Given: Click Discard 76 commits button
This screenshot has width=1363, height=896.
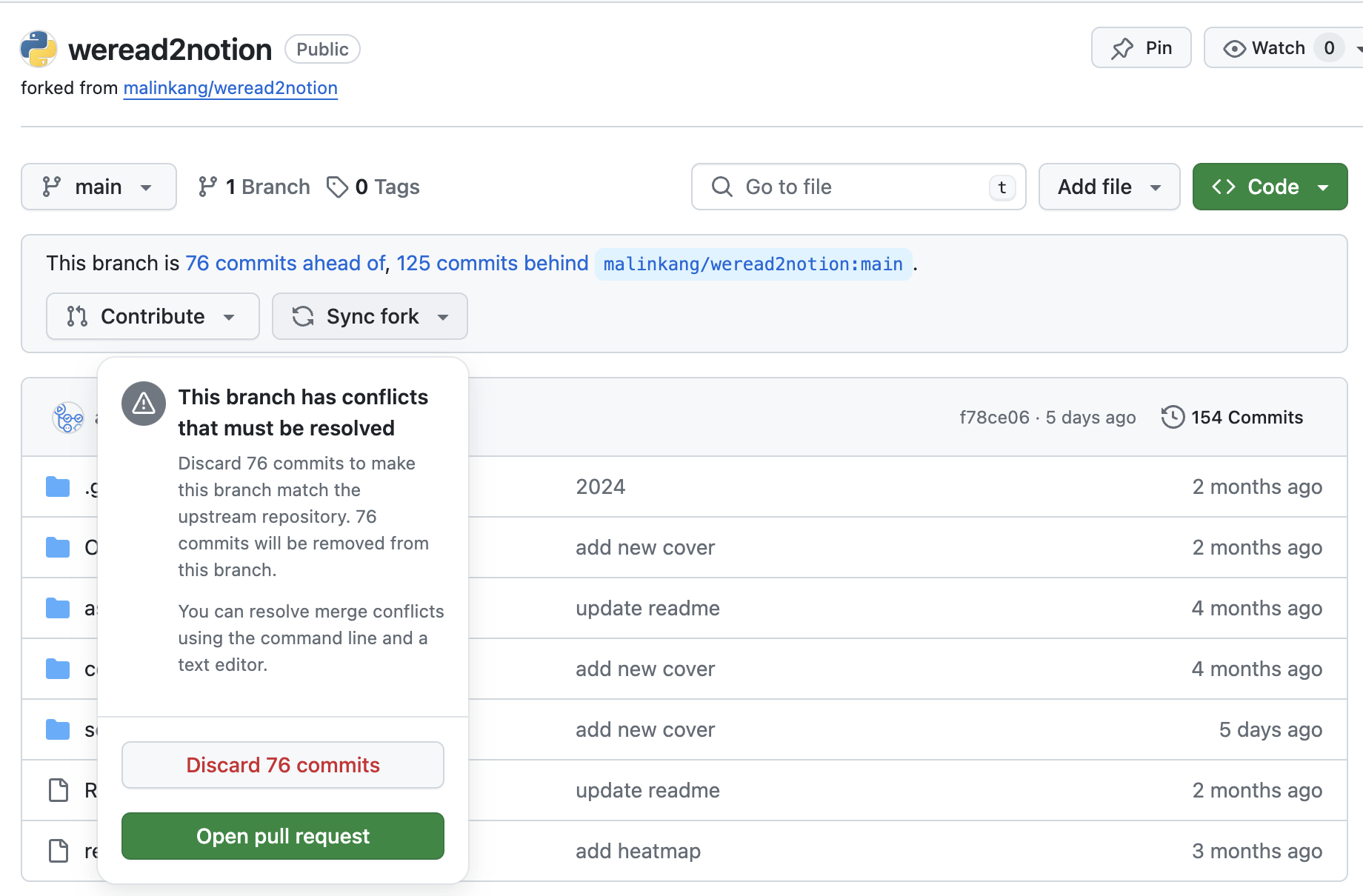Looking at the screenshot, I should click(x=283, y=765).
